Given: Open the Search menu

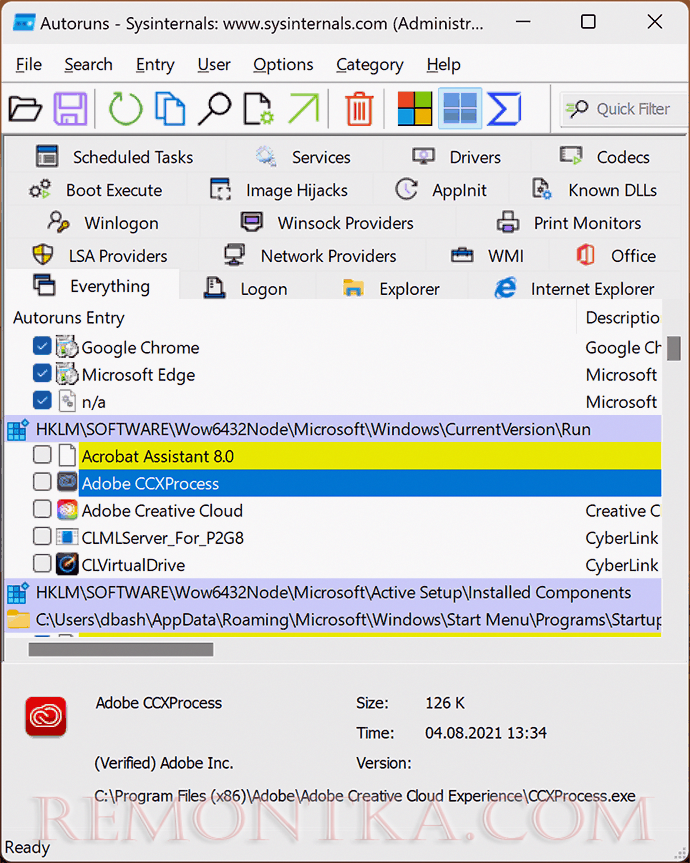Looking at the screenshot, I should 88,64.
